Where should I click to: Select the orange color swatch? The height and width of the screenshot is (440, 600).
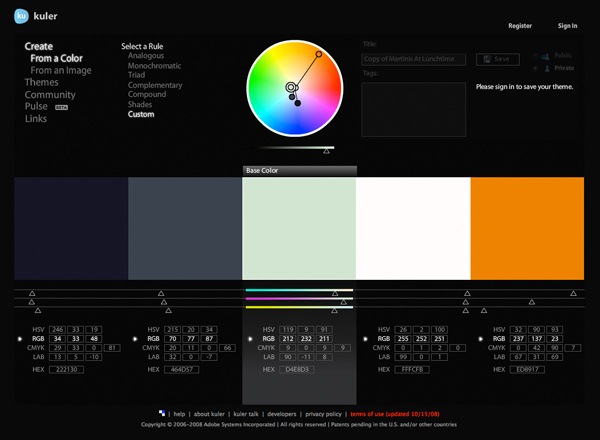(x=527, y=228)
